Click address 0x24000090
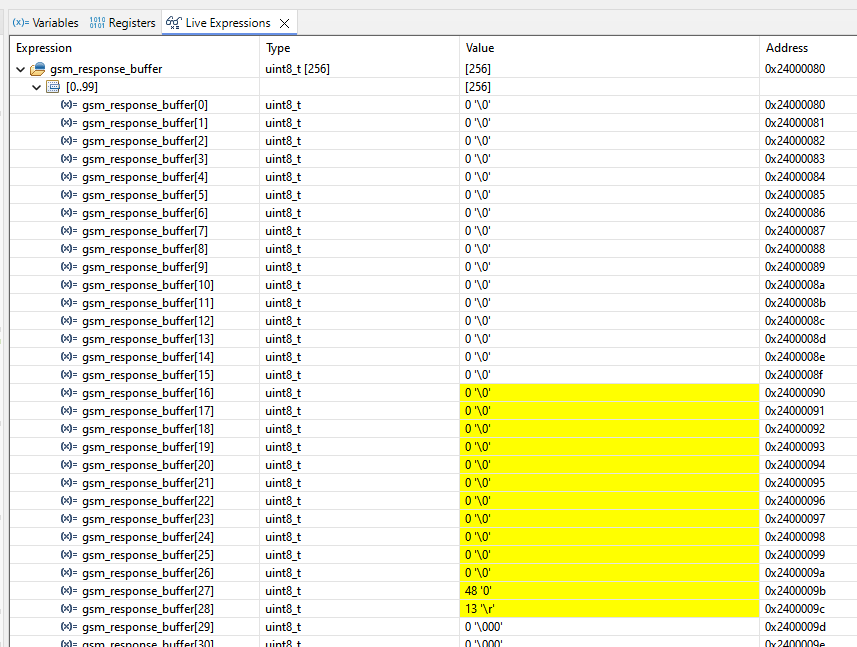This screenshot has height=647, width=857. (795, 393)
